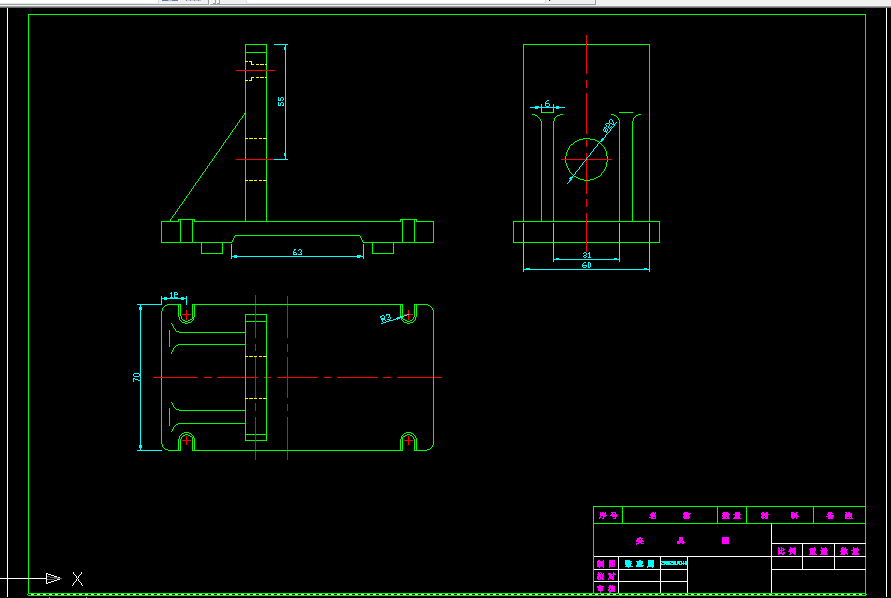
Task: Select the "校对" label in the title block
Action: coord(606,576)
